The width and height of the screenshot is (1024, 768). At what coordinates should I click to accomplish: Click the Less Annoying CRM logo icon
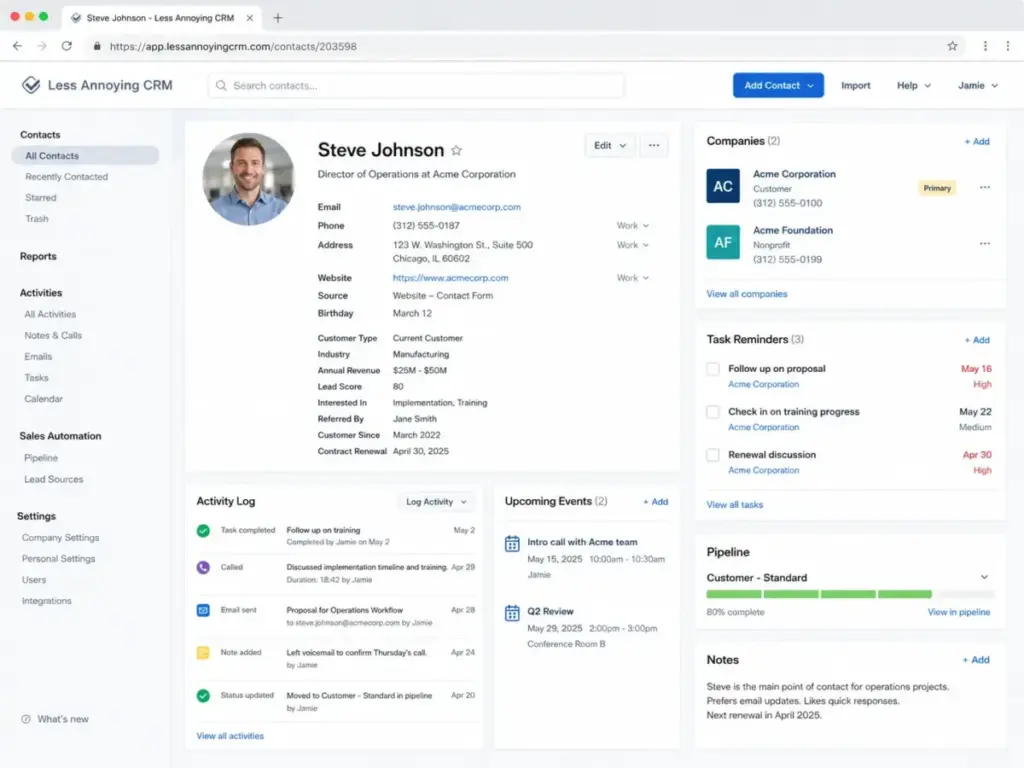(31, 85)
